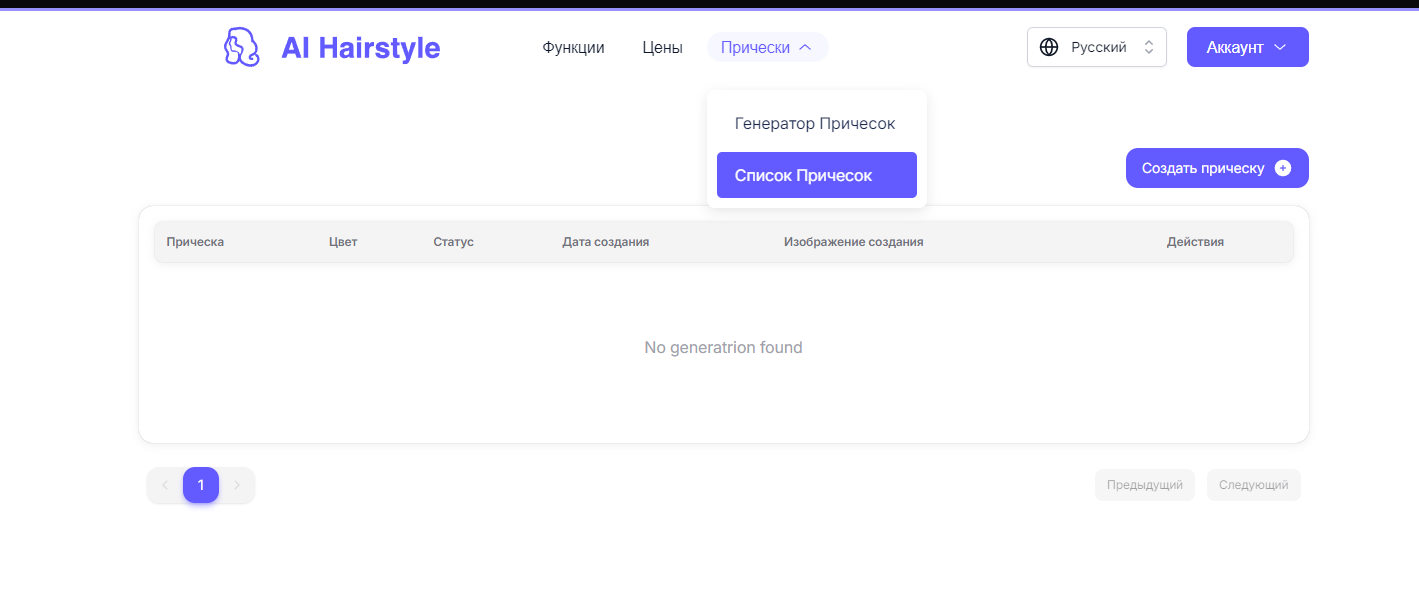Expand the Аккаунт dropdown button
1419x604 pixels.
coord(1248,47)
